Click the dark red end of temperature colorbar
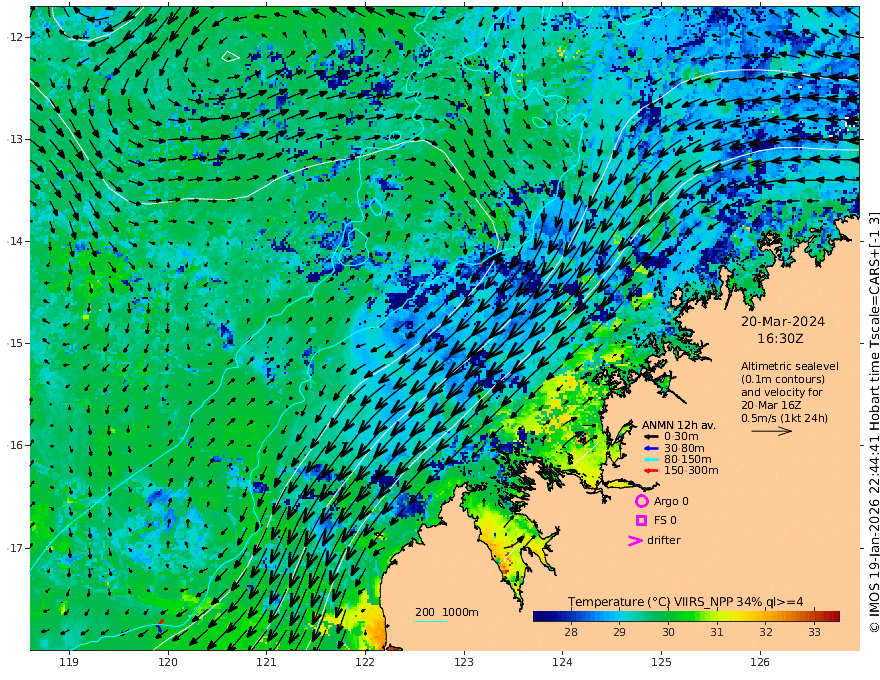The height and width of the screenshot is (680, 880). (x=834, y=617)
